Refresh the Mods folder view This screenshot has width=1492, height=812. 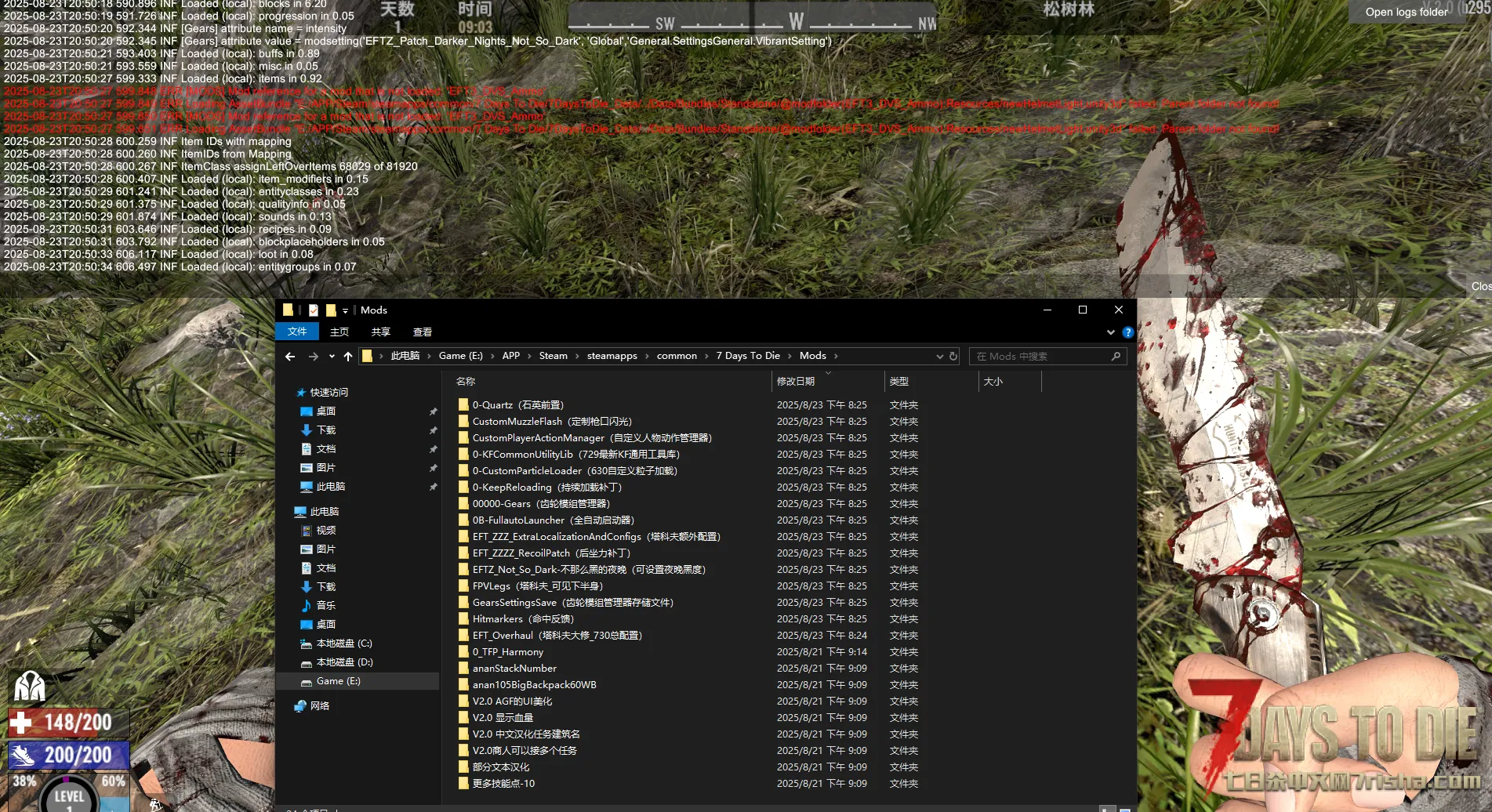pos(953,356)
